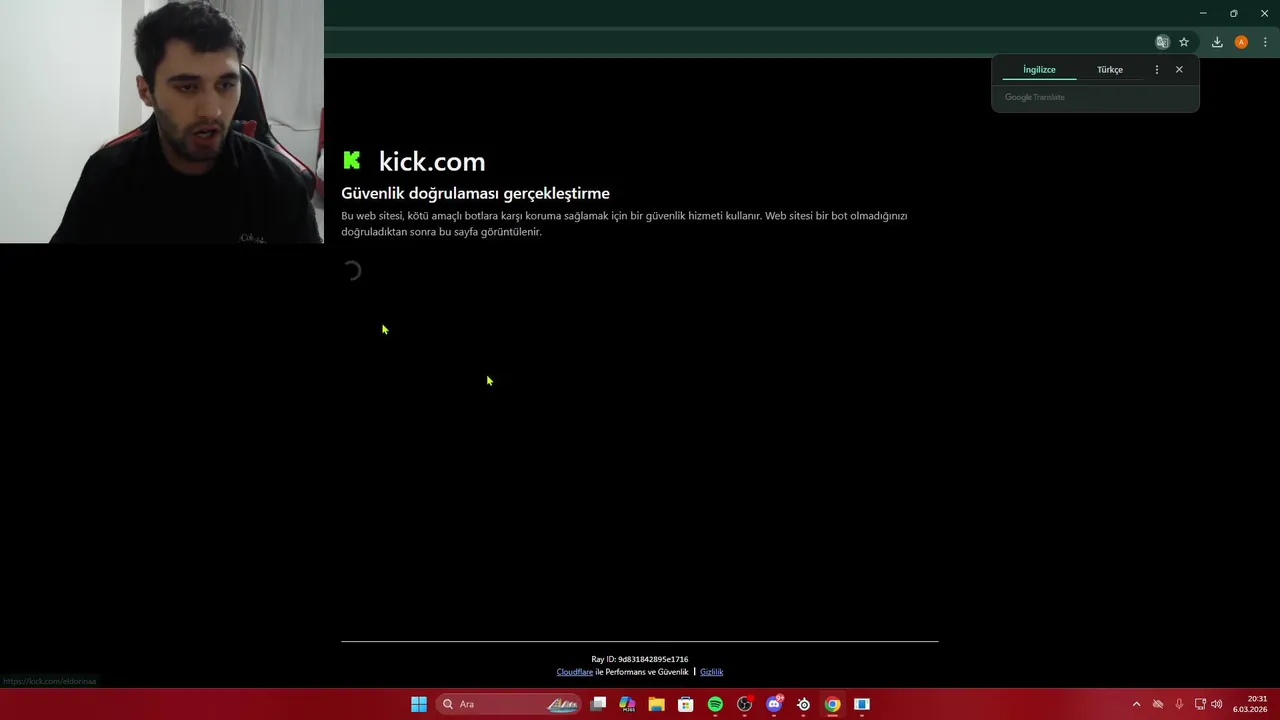Bookmark this page with the star icon
This screenshot has height=720, width=1280.
click(x=1184, y=42)
